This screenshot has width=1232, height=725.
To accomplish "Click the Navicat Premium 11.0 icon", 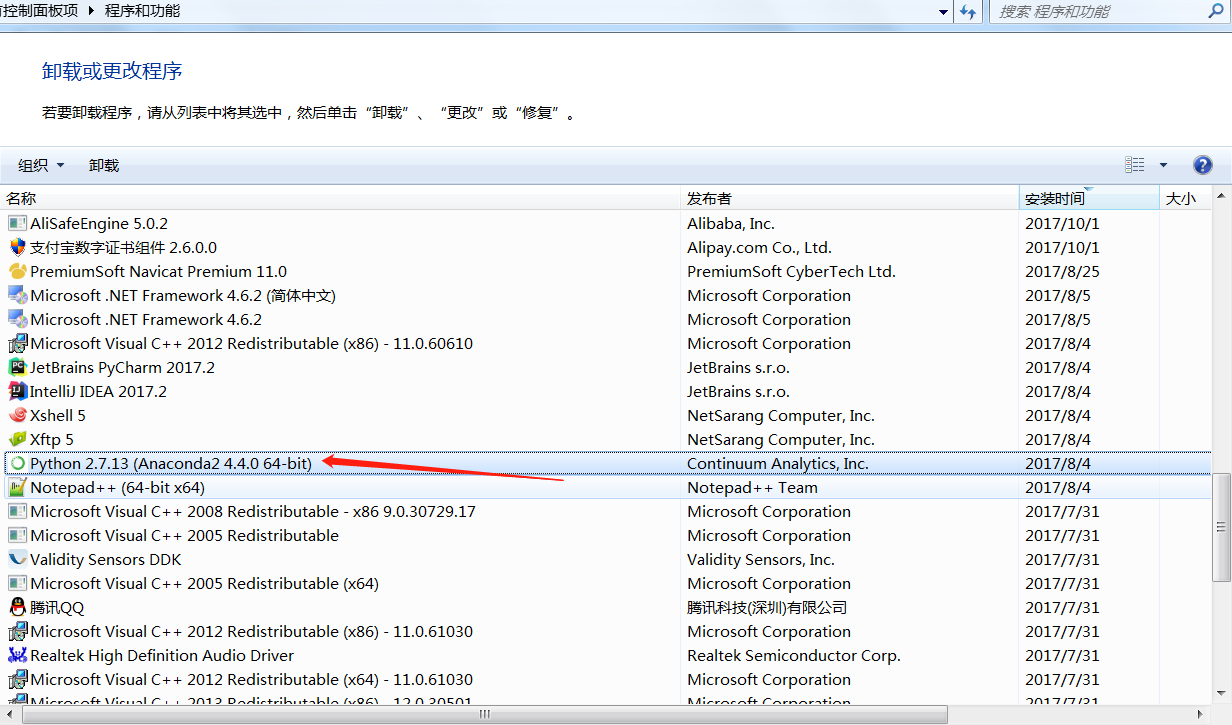I will pos(17,272).
